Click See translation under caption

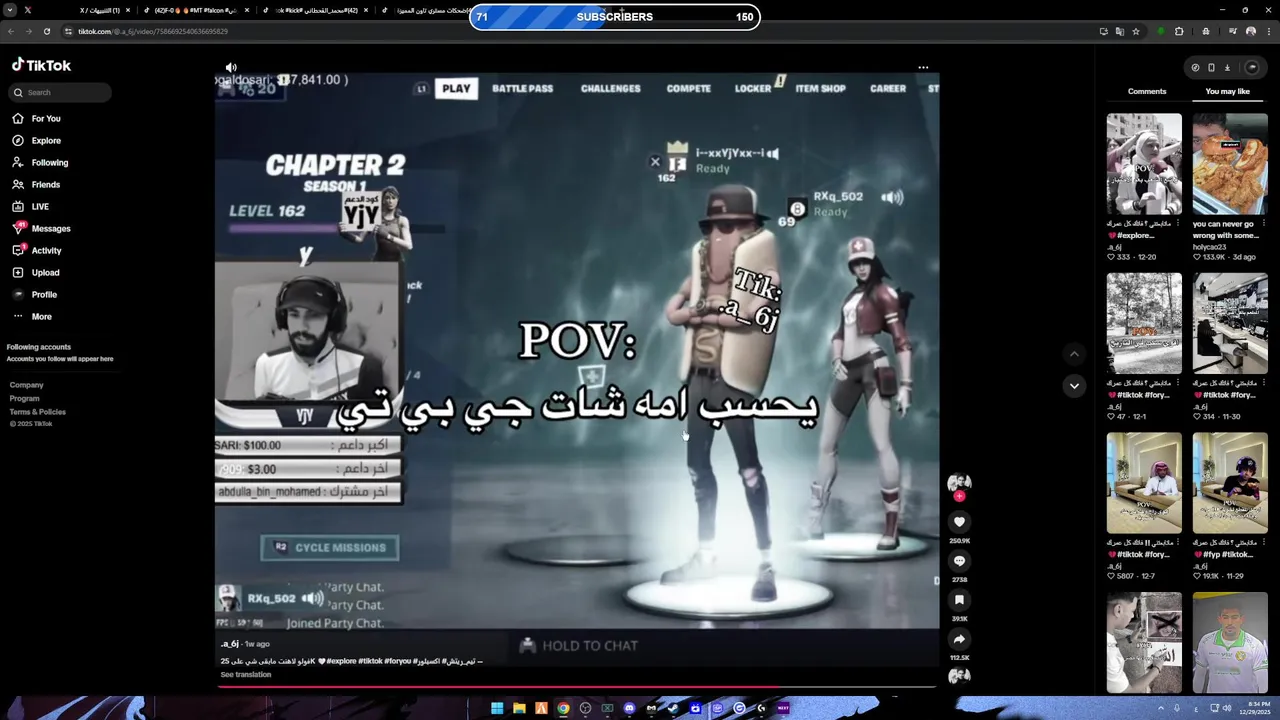tap(246, 675)
